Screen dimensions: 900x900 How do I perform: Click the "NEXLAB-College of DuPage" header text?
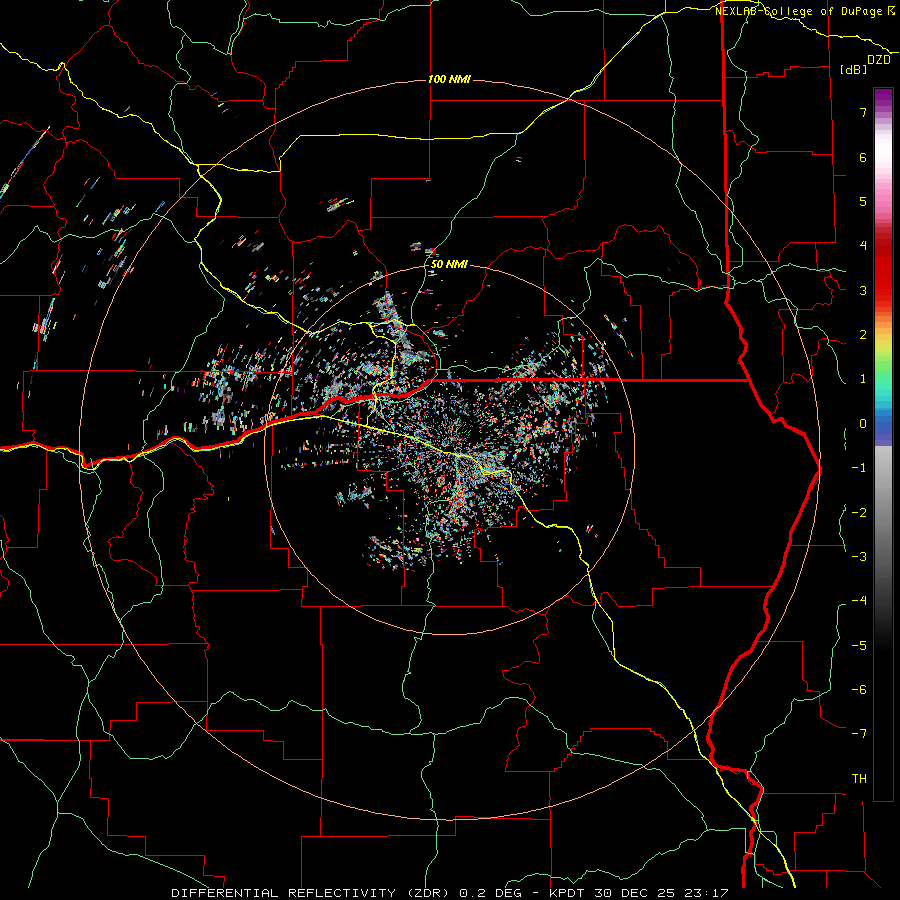800,11
